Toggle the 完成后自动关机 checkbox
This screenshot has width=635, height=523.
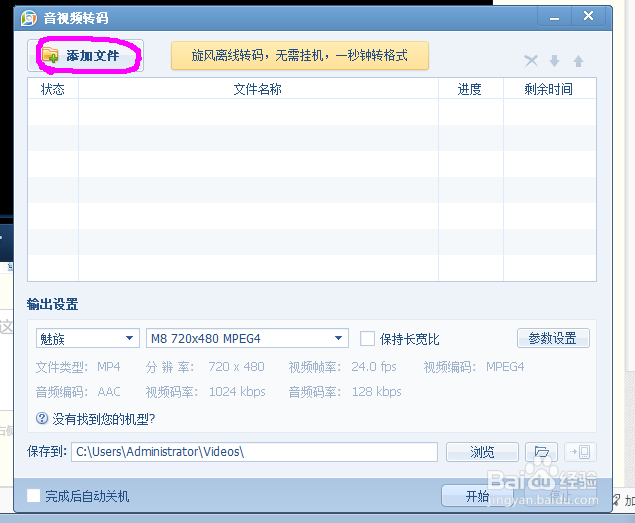point(34,495)
